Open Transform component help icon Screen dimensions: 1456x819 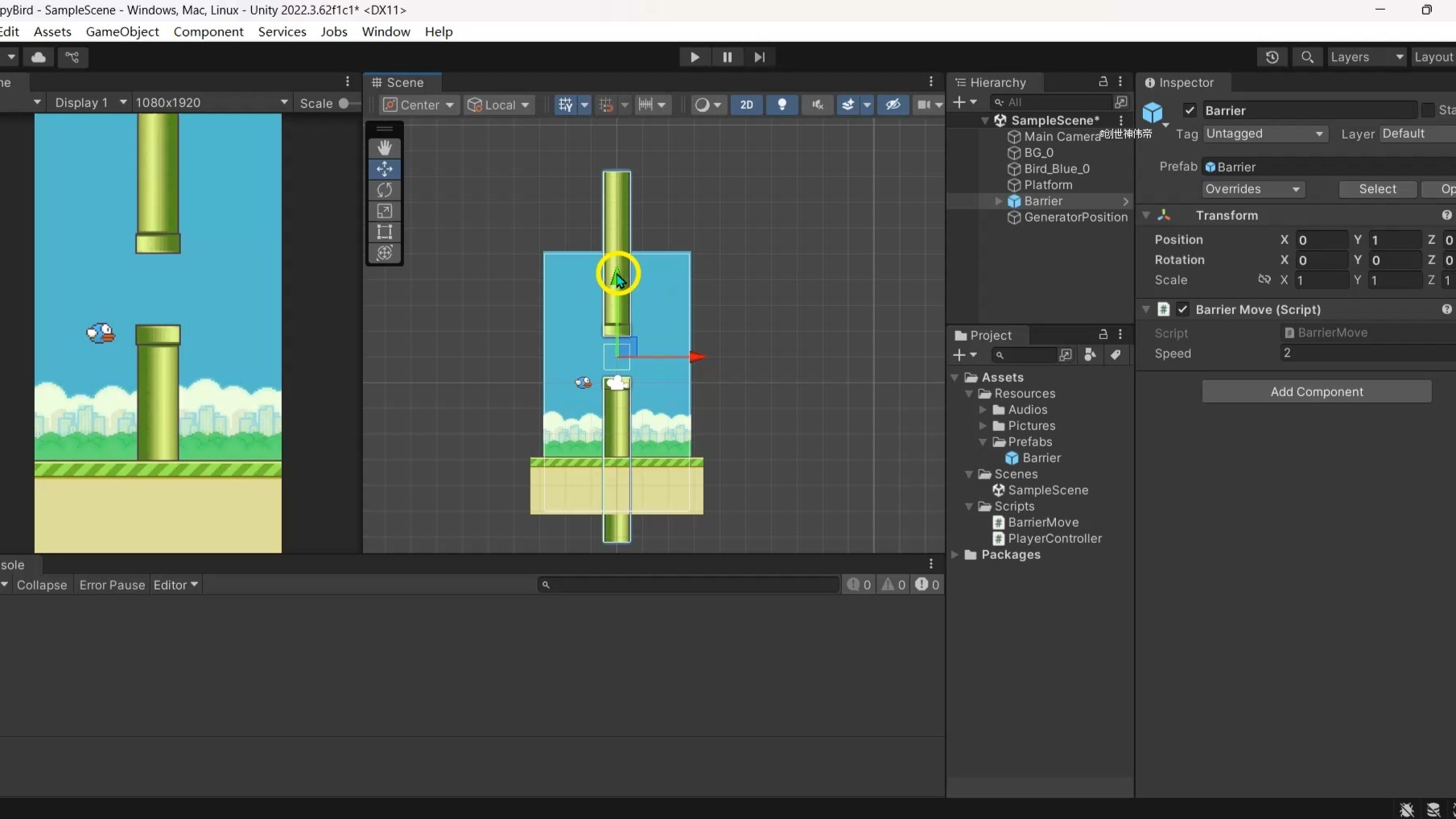coord(1446,215)
